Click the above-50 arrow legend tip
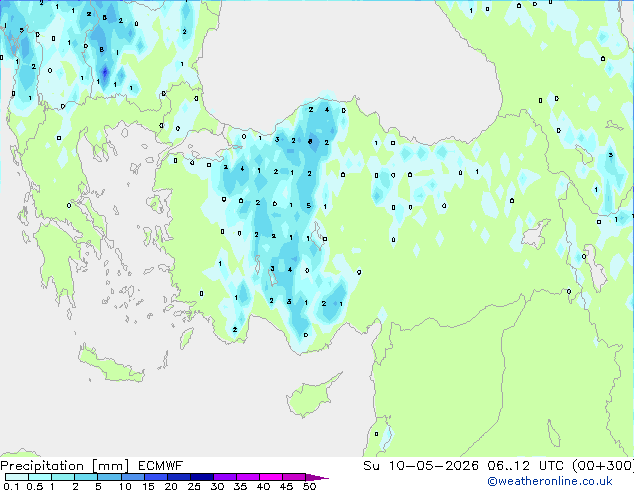 317,477
